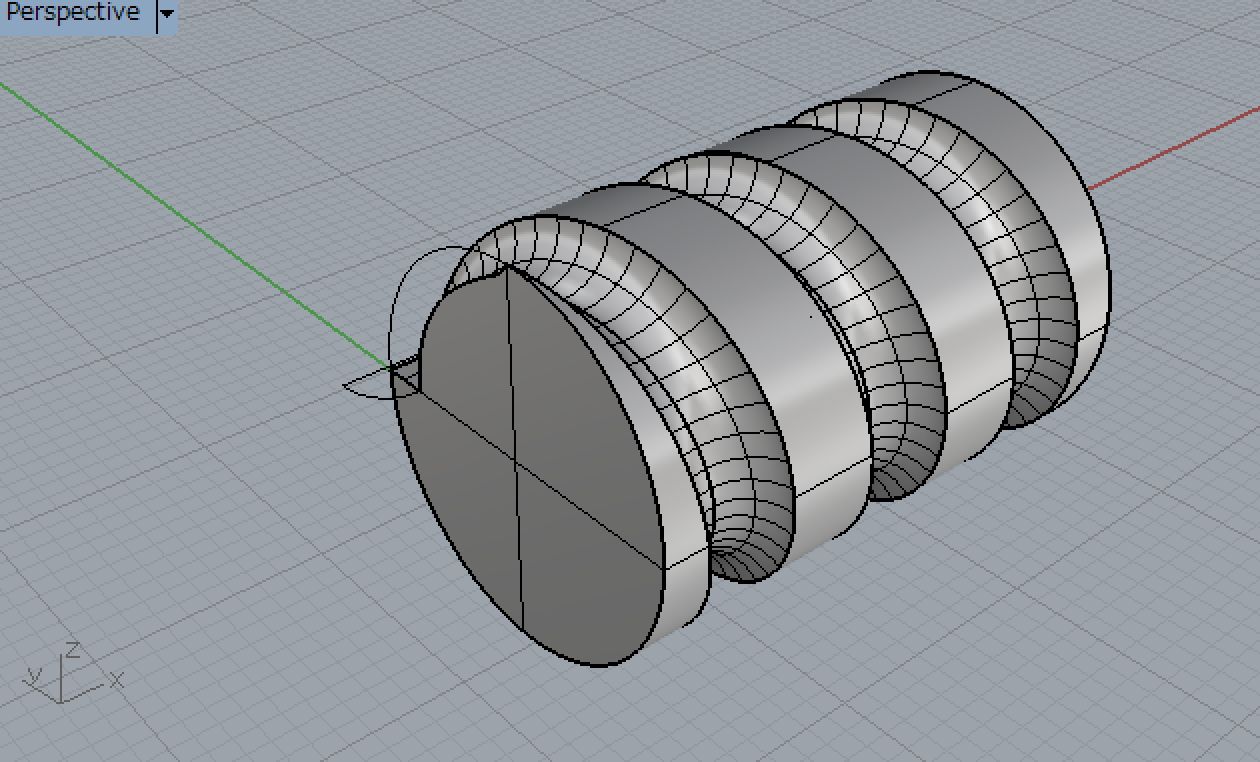This screenshot has width=1260, height=762.
Task: Click the Perspective viewport title label
Action: click(73, 14)
